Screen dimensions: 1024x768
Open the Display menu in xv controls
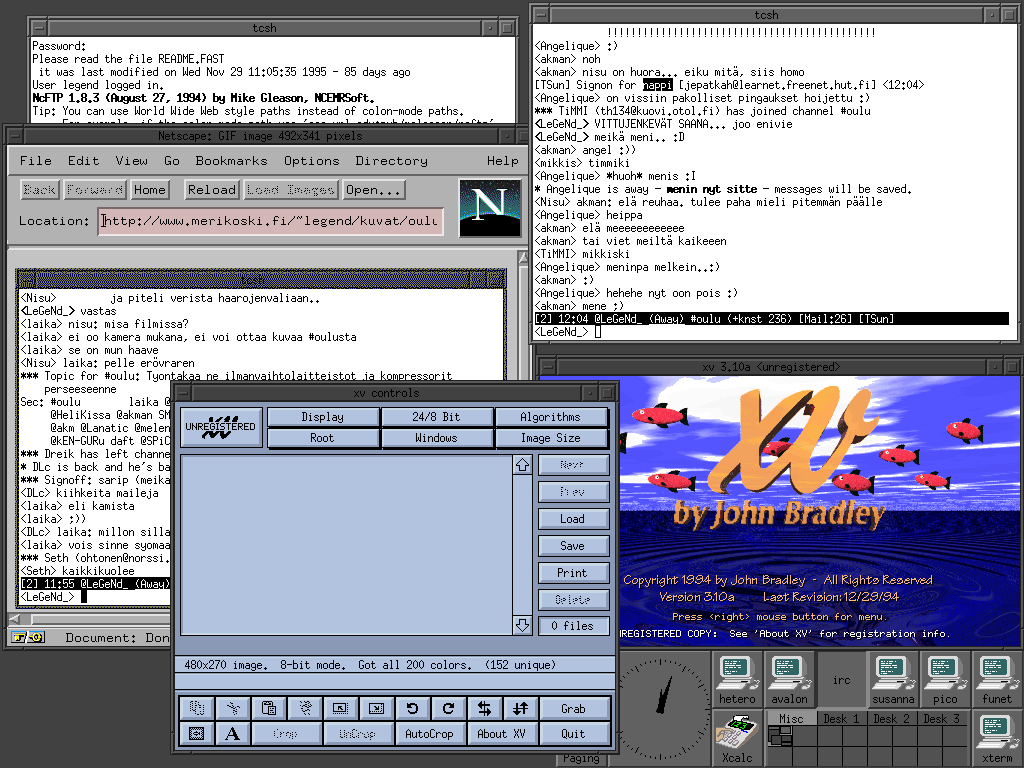pos(322,417)
